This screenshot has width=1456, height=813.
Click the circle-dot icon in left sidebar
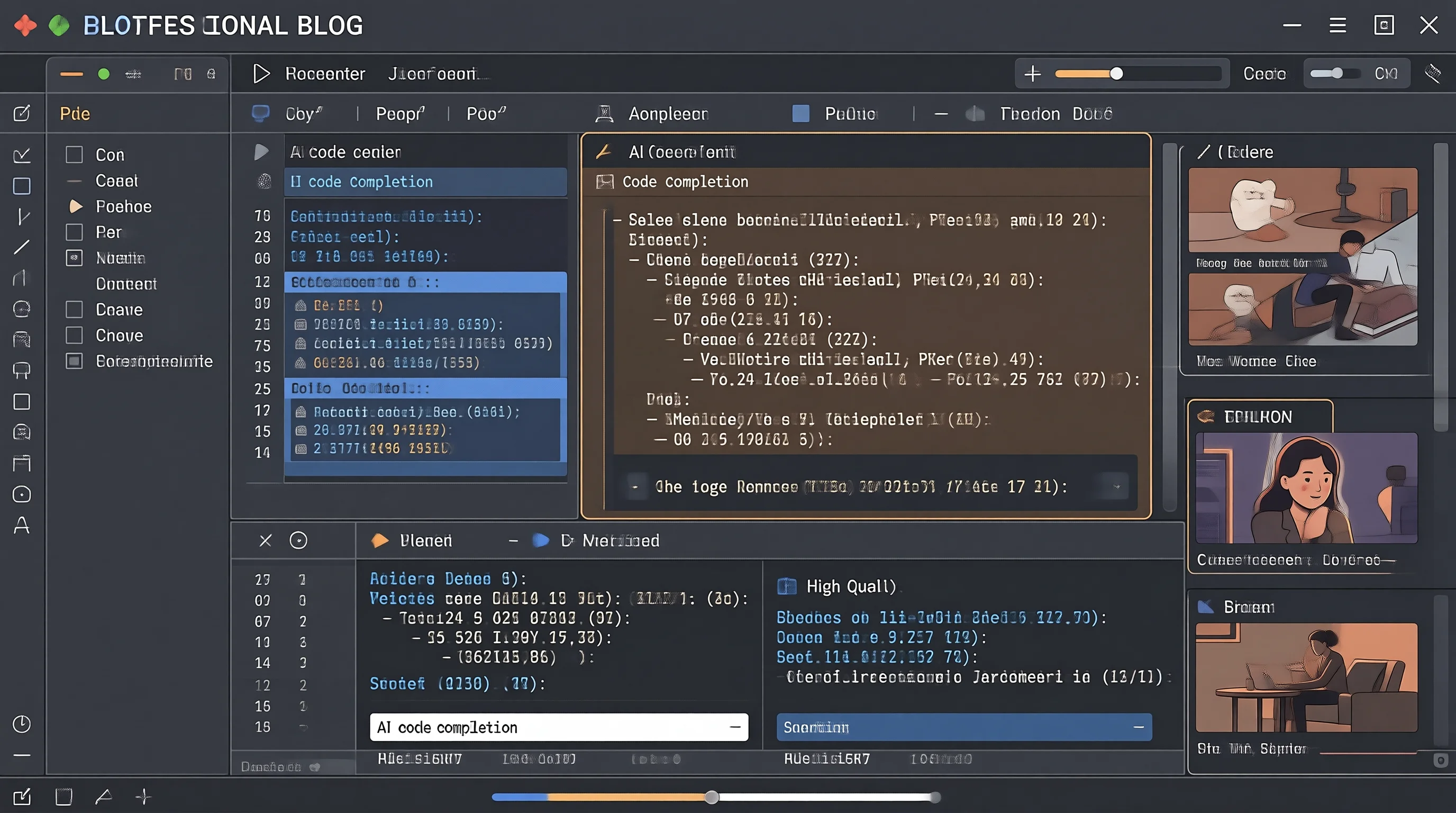[x=22, y=494]
